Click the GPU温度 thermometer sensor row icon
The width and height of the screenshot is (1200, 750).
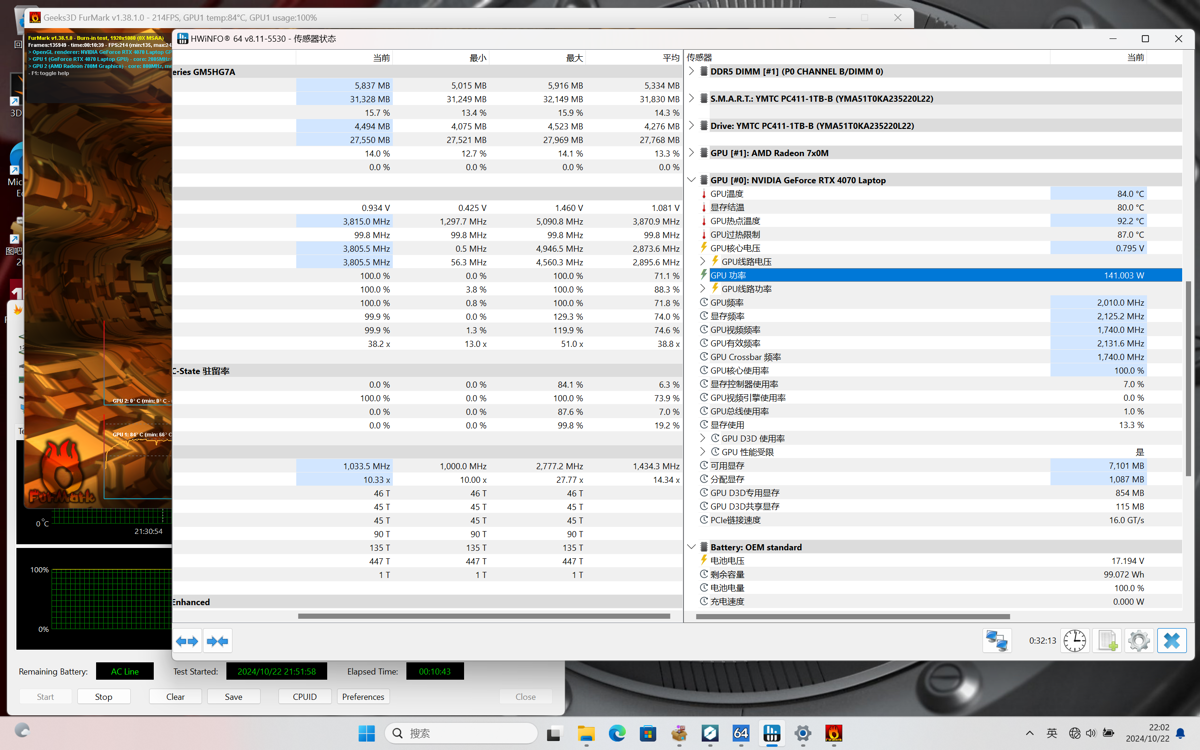[704, 194]
